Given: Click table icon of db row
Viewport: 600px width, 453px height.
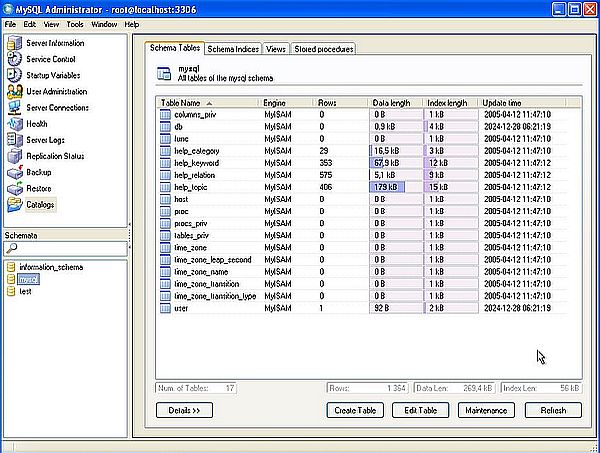Looking at the screenshot, I should (165, 127).
